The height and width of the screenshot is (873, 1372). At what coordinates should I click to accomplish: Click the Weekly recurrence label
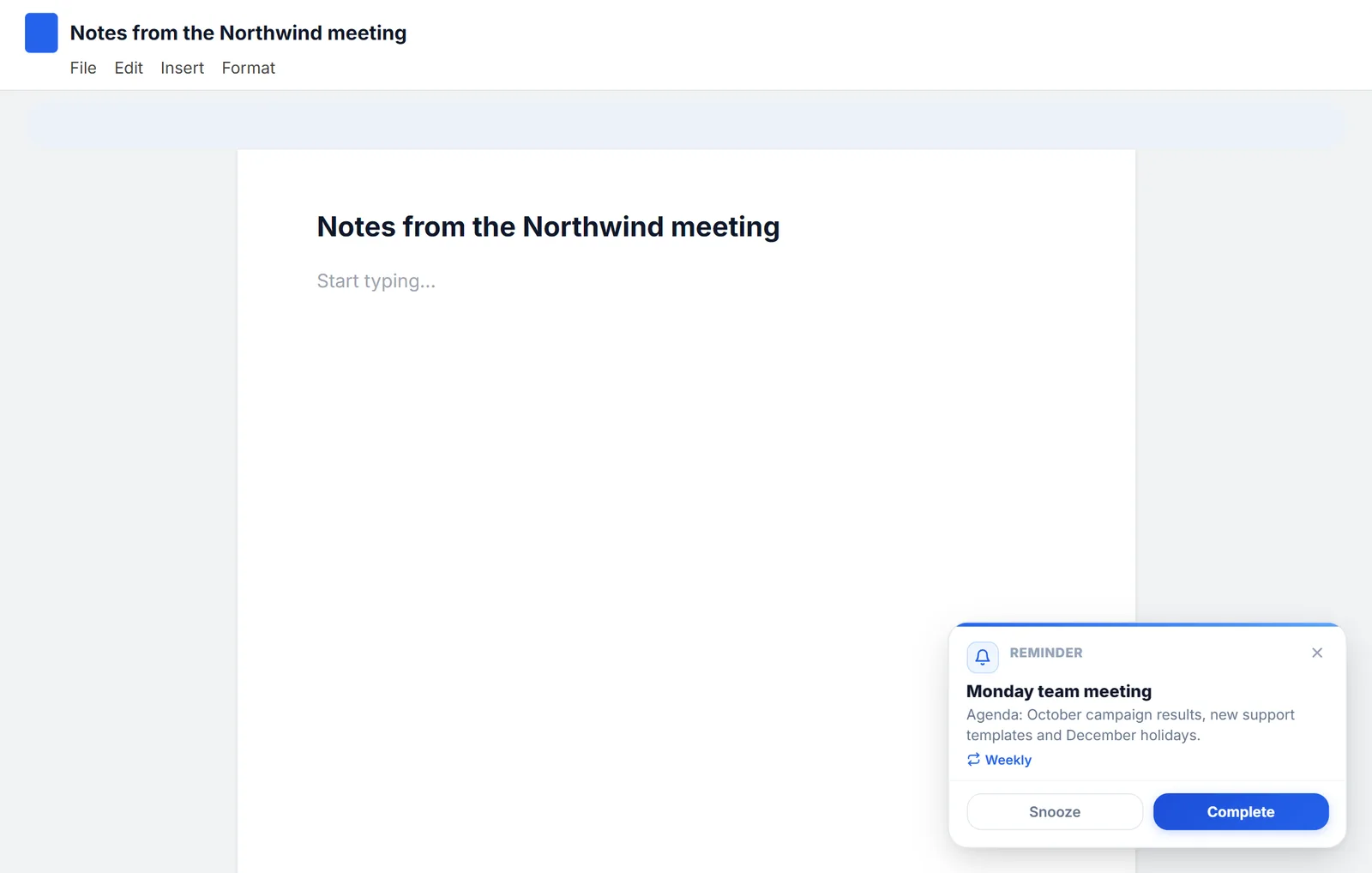click(x=1008, y=760)
